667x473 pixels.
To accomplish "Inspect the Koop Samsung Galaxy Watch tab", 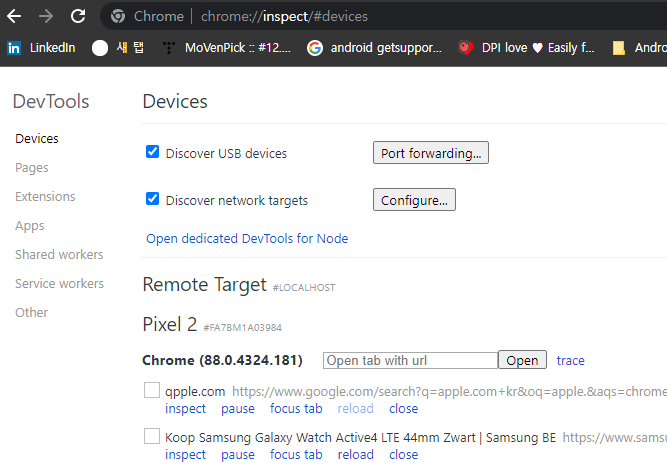I will point(185,455).
